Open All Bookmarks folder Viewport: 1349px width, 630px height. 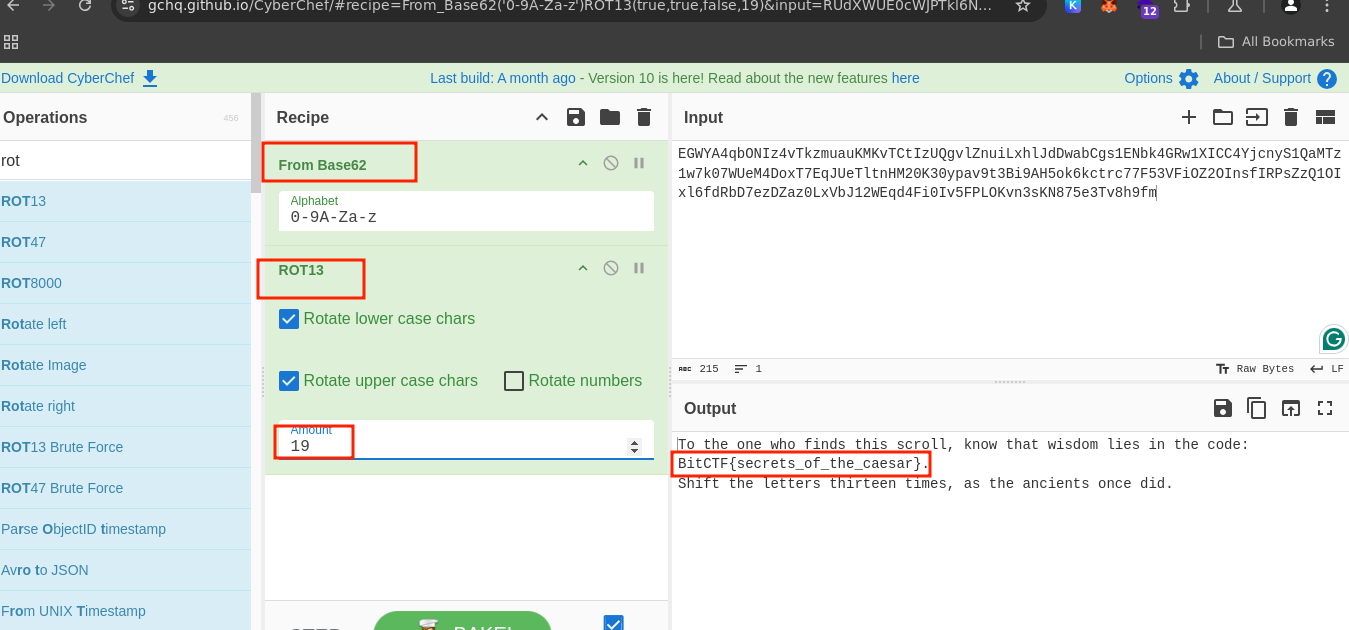1276,42
